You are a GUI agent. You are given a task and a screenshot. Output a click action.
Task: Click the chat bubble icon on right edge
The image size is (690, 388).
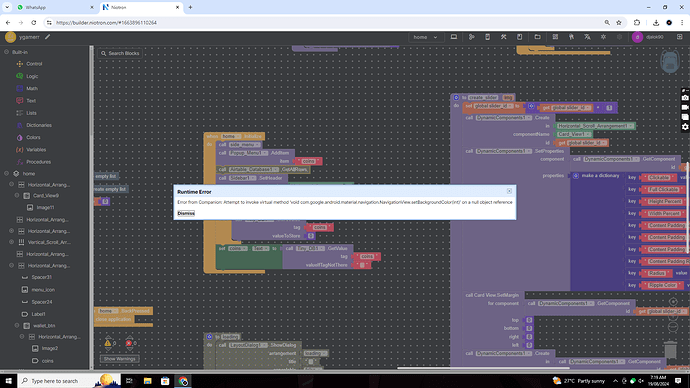[x=685, y=117]
